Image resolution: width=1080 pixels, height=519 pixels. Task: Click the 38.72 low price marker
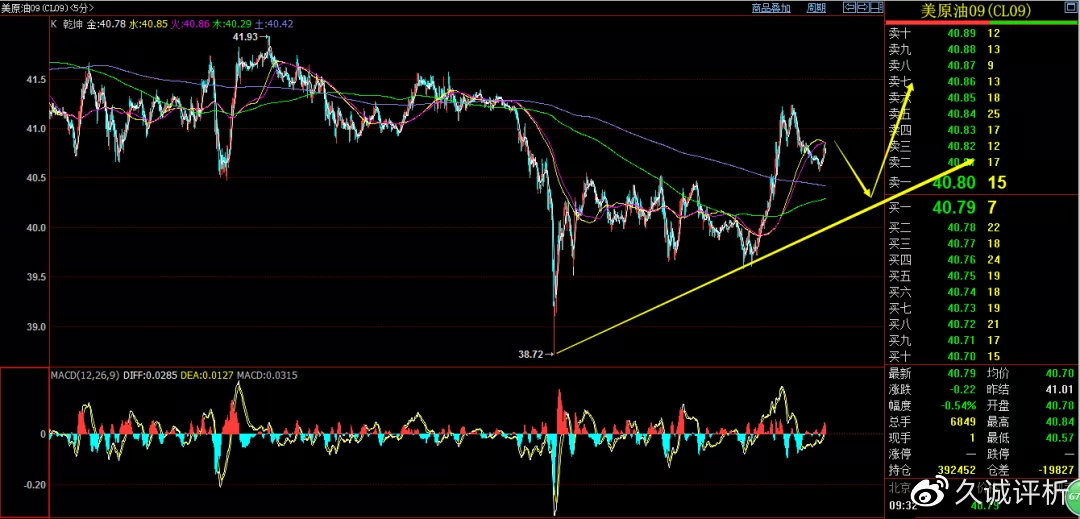point(530,354)
